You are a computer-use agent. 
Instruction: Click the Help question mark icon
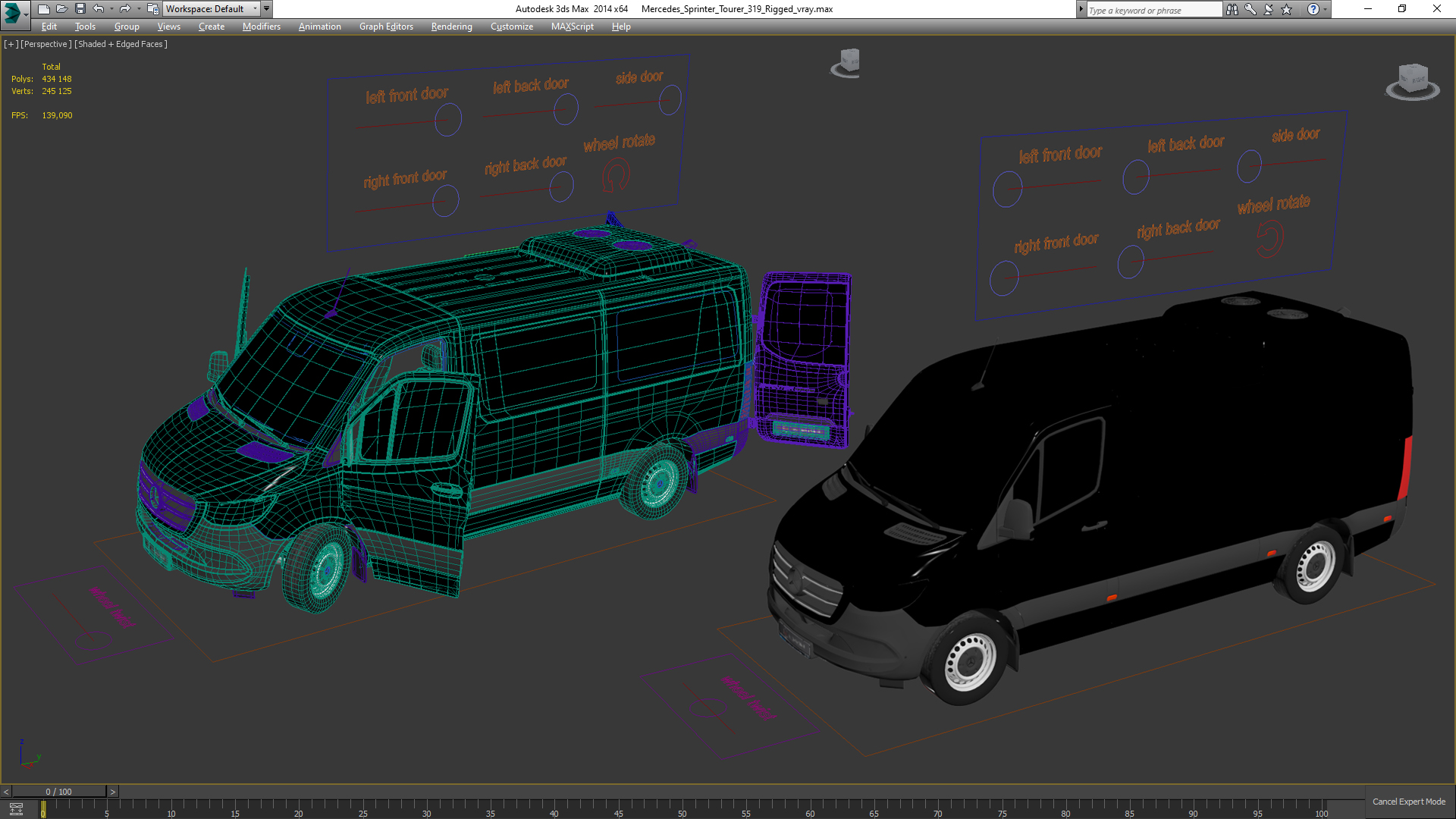(x=1313, y=9)
